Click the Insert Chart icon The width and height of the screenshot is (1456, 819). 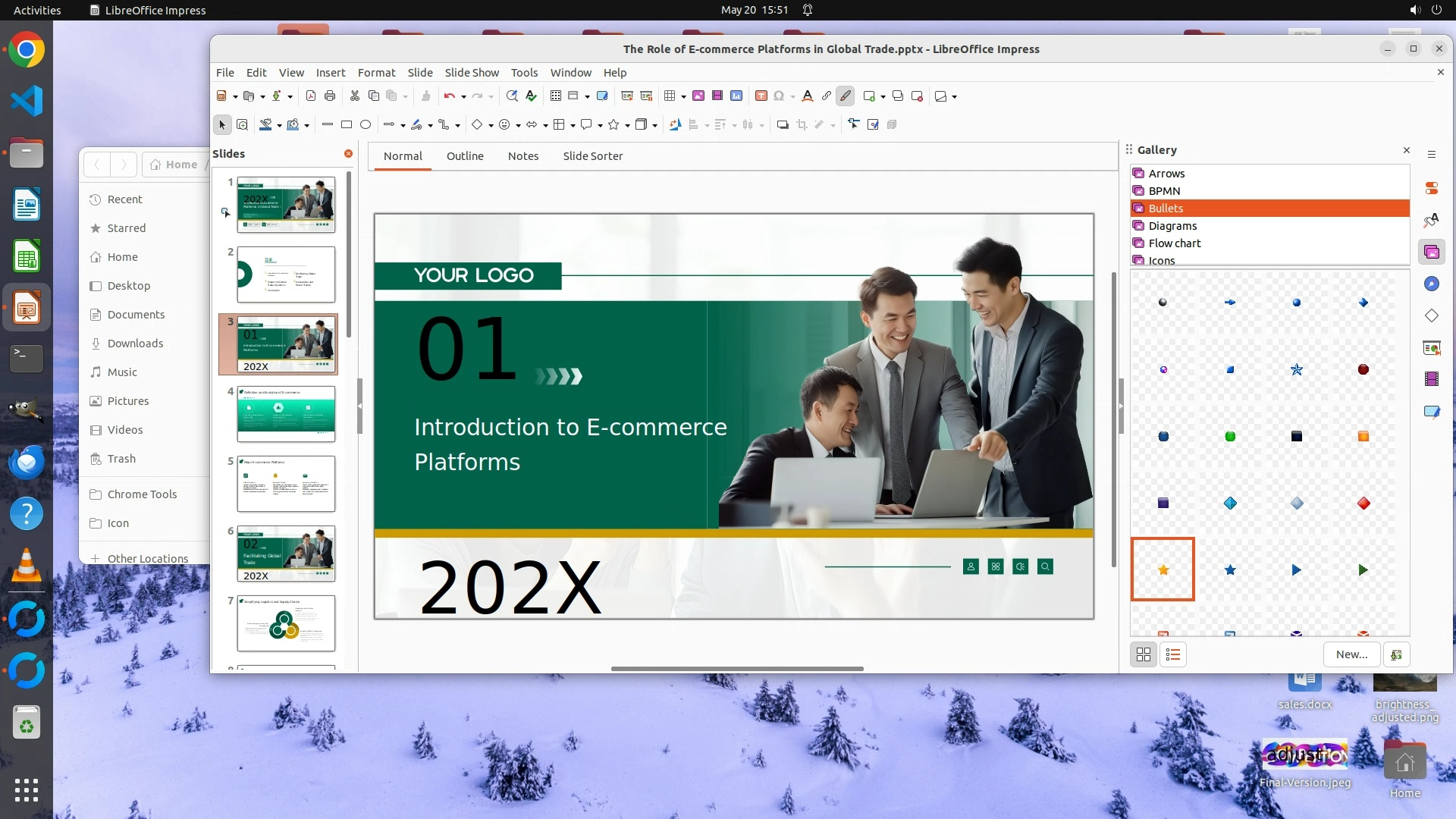pos(736,96)
